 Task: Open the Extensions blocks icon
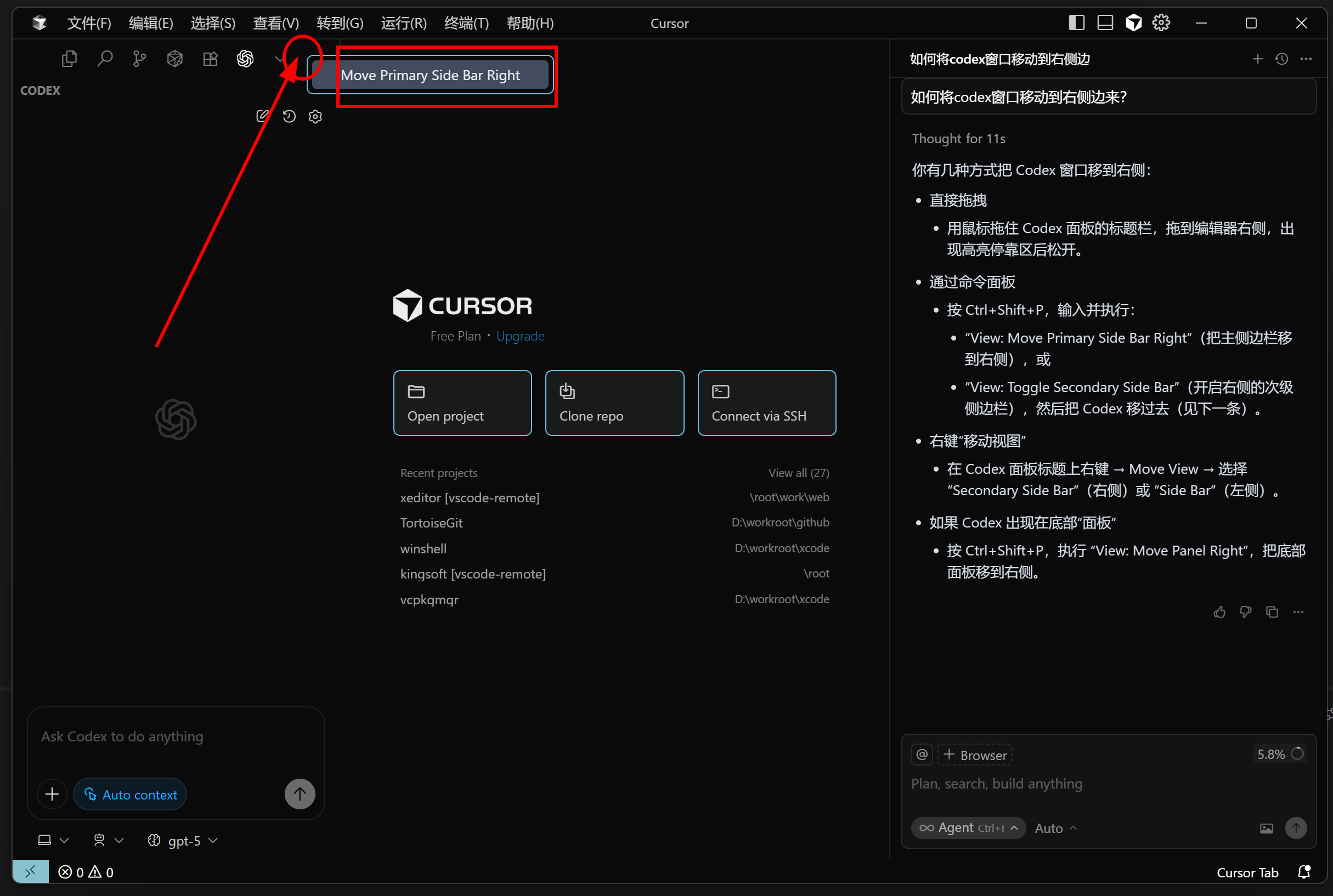pyautogui.click(x=210, y=58)
